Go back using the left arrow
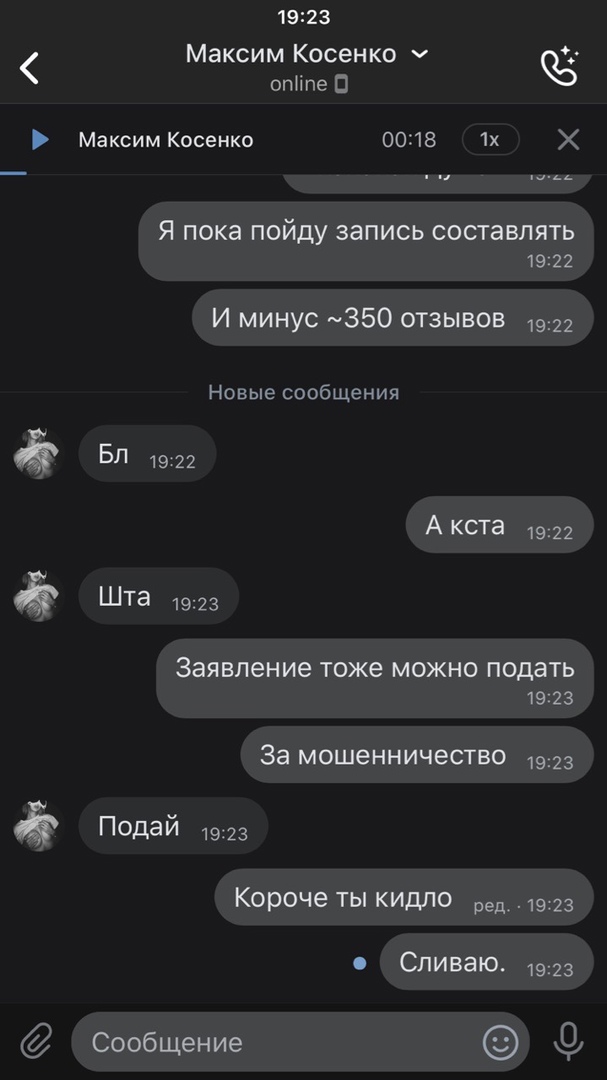 click(x=29, y=68)
